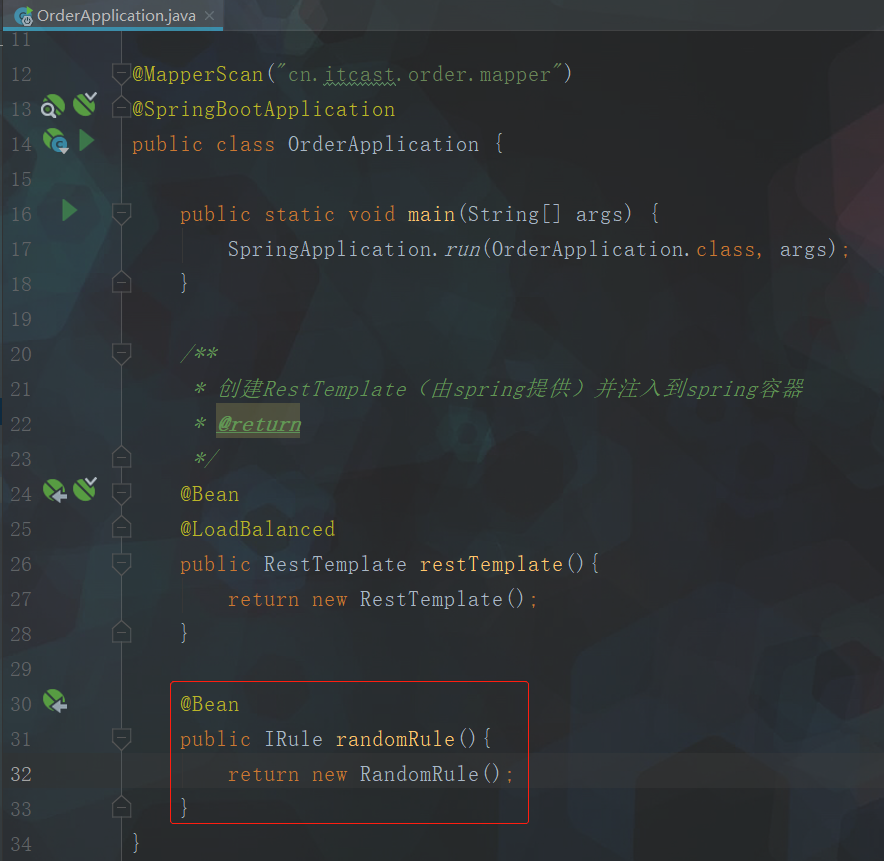Image resolution: width=884 pixels, height=861 pixels.
Task: Click new RandomRule() constructor call
Action: [406, 774]
